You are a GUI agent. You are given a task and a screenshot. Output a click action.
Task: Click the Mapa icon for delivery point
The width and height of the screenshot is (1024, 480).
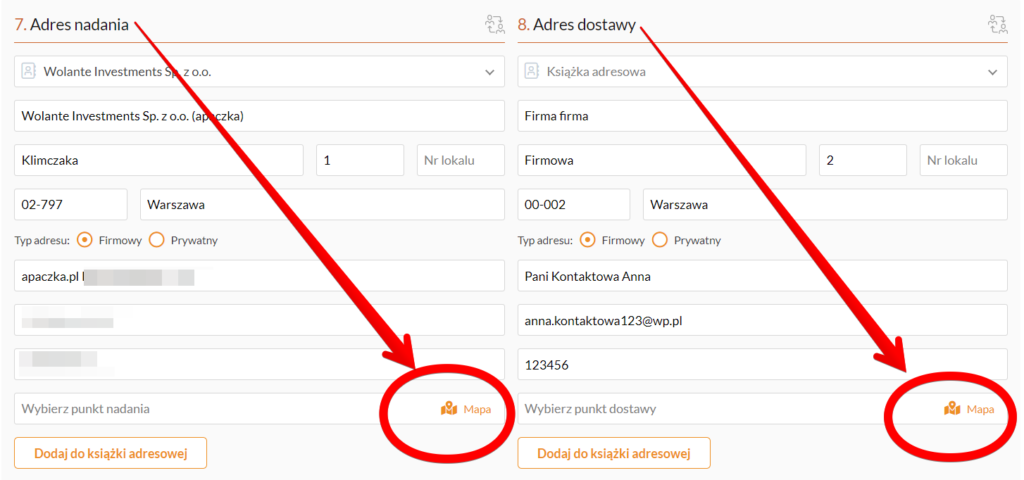(x=952, y=408)
